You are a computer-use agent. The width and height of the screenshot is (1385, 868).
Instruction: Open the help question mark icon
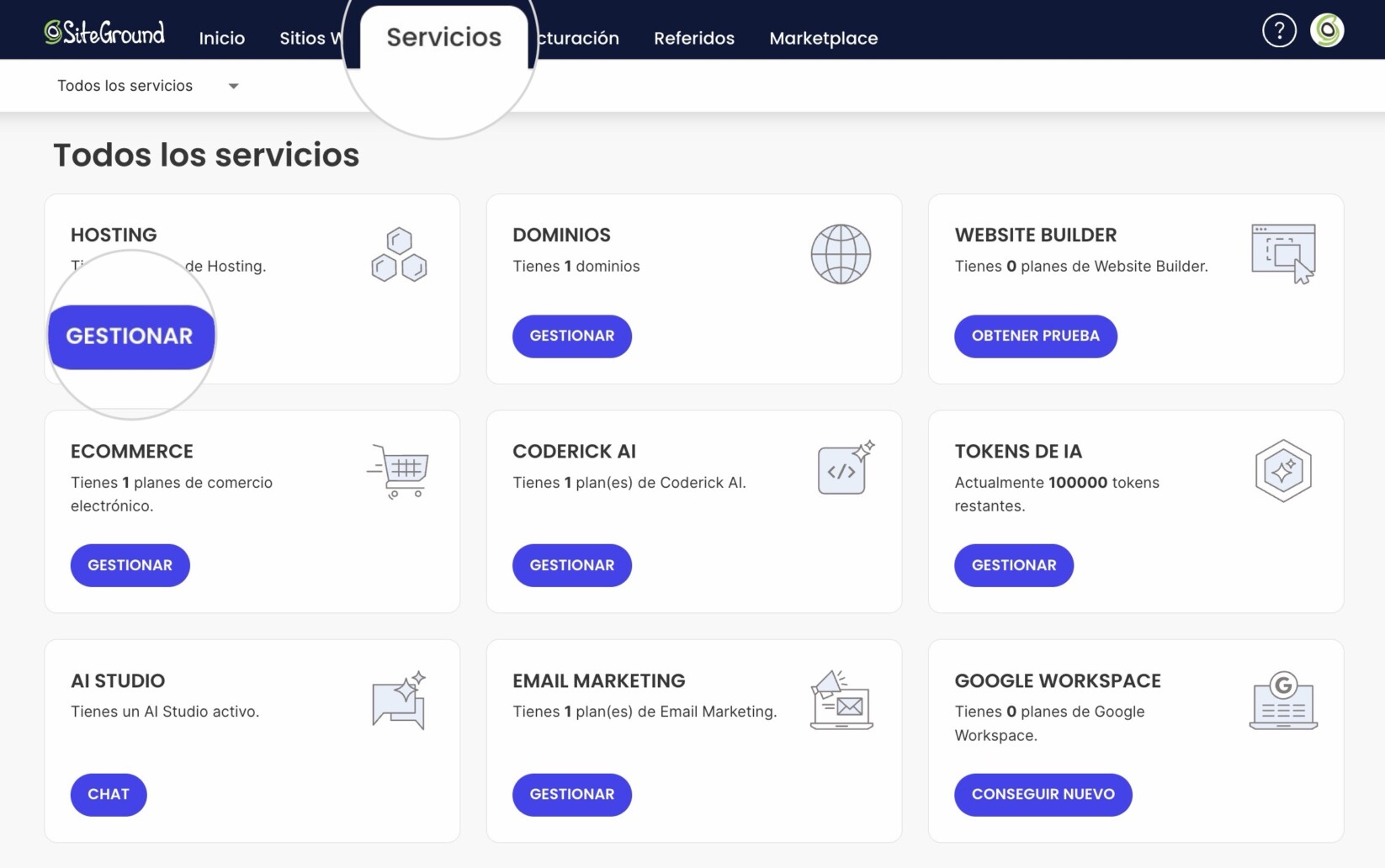click(x=1279, y=31)
